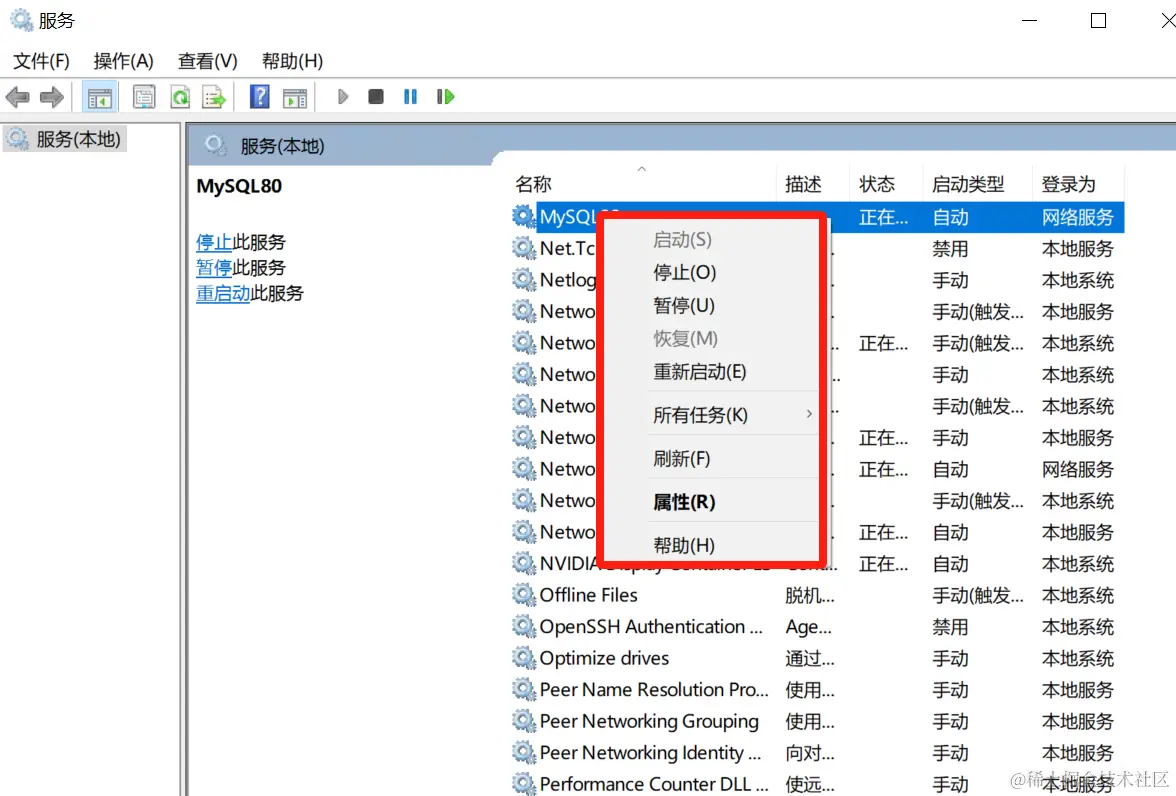Open the Help question mark icon
Viewport: 1176px width, 796px height.
tap(260, 97)
